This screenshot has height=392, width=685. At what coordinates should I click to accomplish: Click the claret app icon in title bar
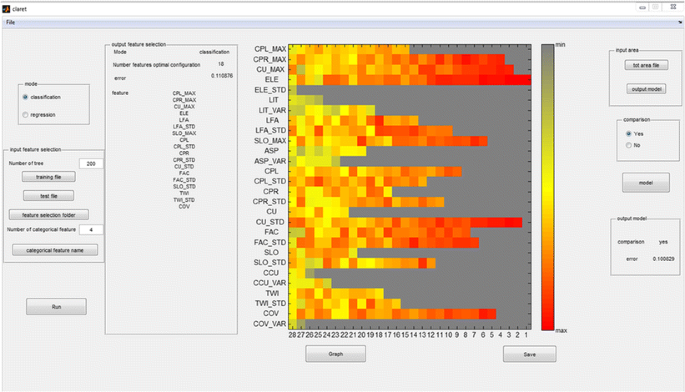coord(6,8)
